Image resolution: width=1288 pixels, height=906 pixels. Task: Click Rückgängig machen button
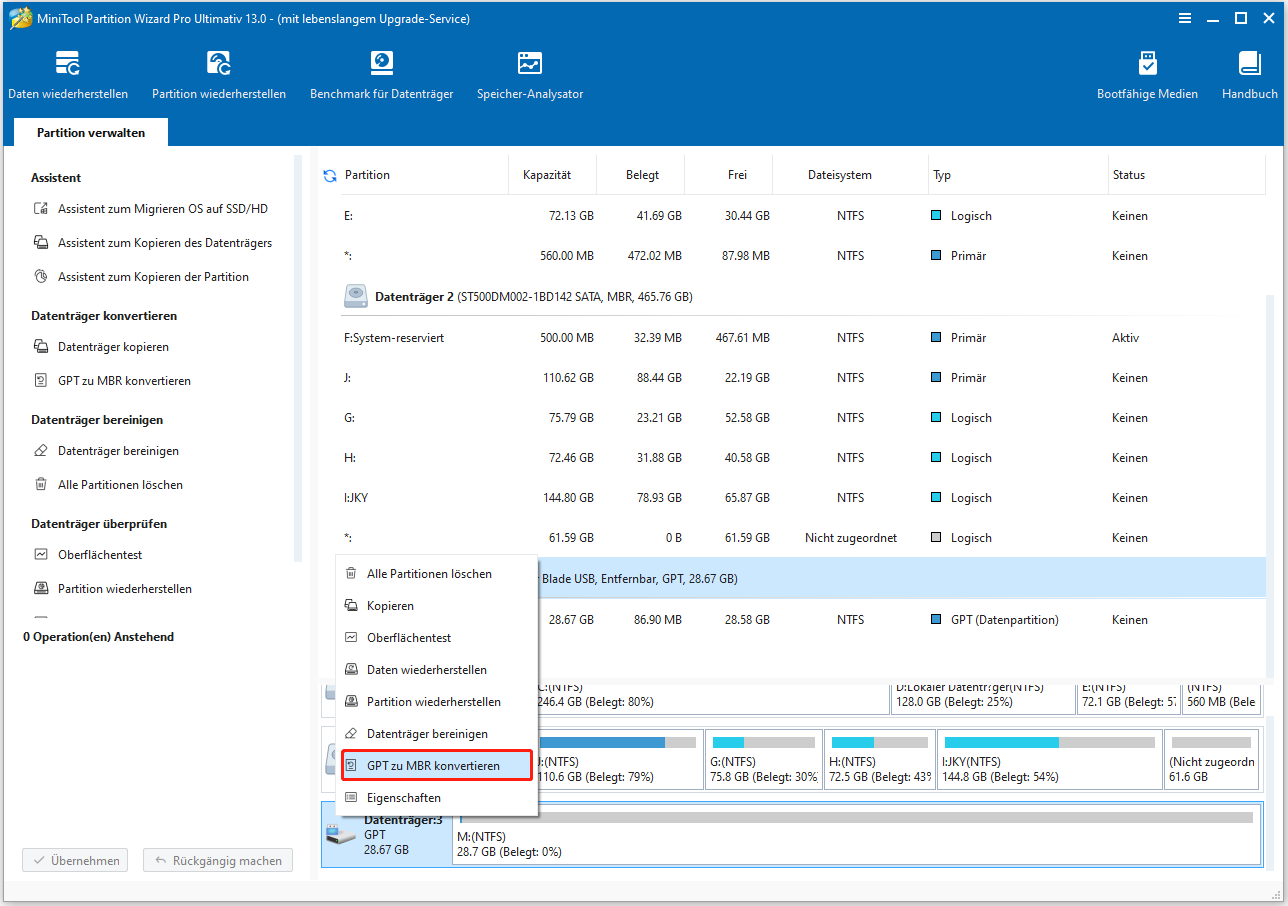(x=218, y=860)
